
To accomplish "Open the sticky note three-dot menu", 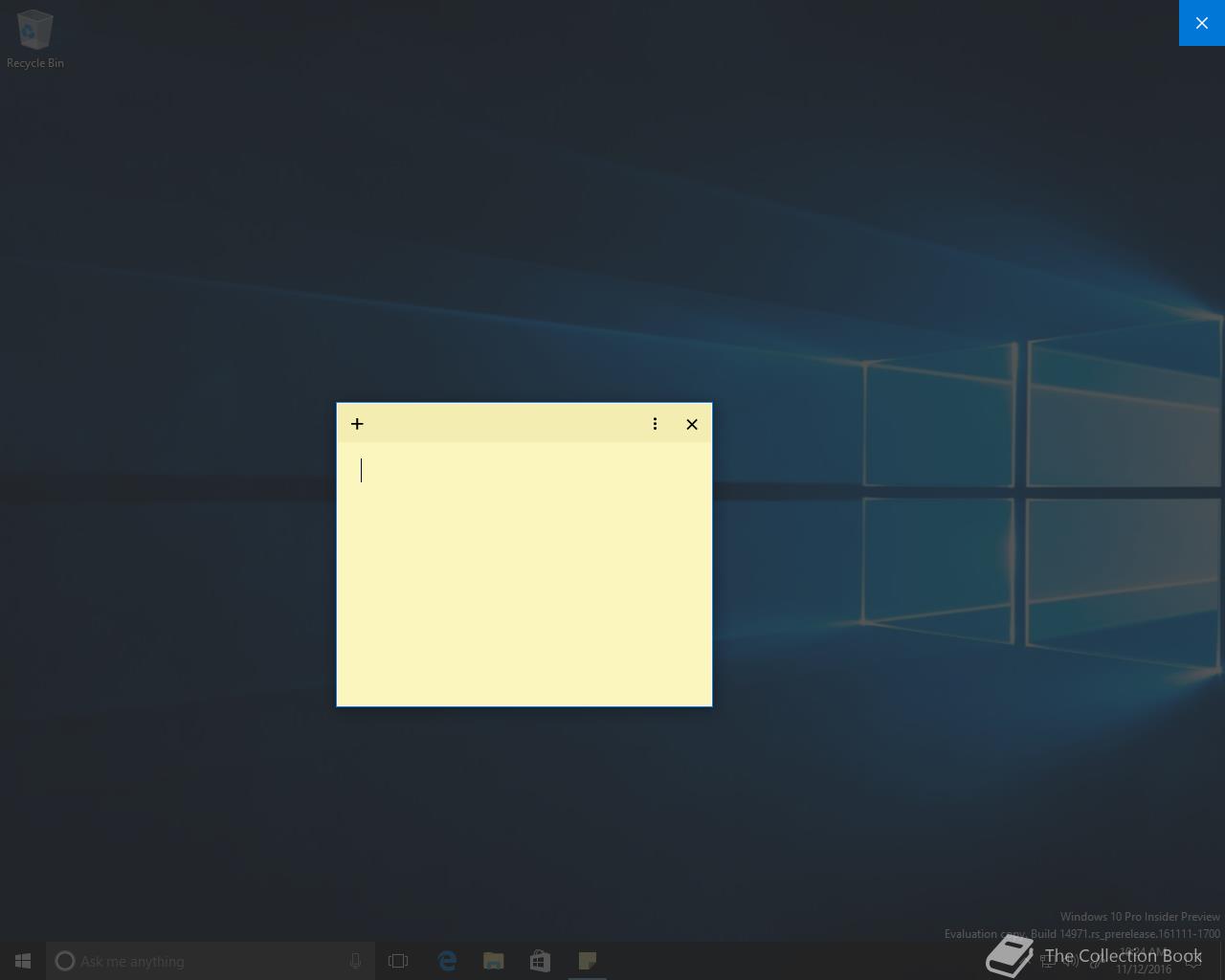I will pos(655,424).
